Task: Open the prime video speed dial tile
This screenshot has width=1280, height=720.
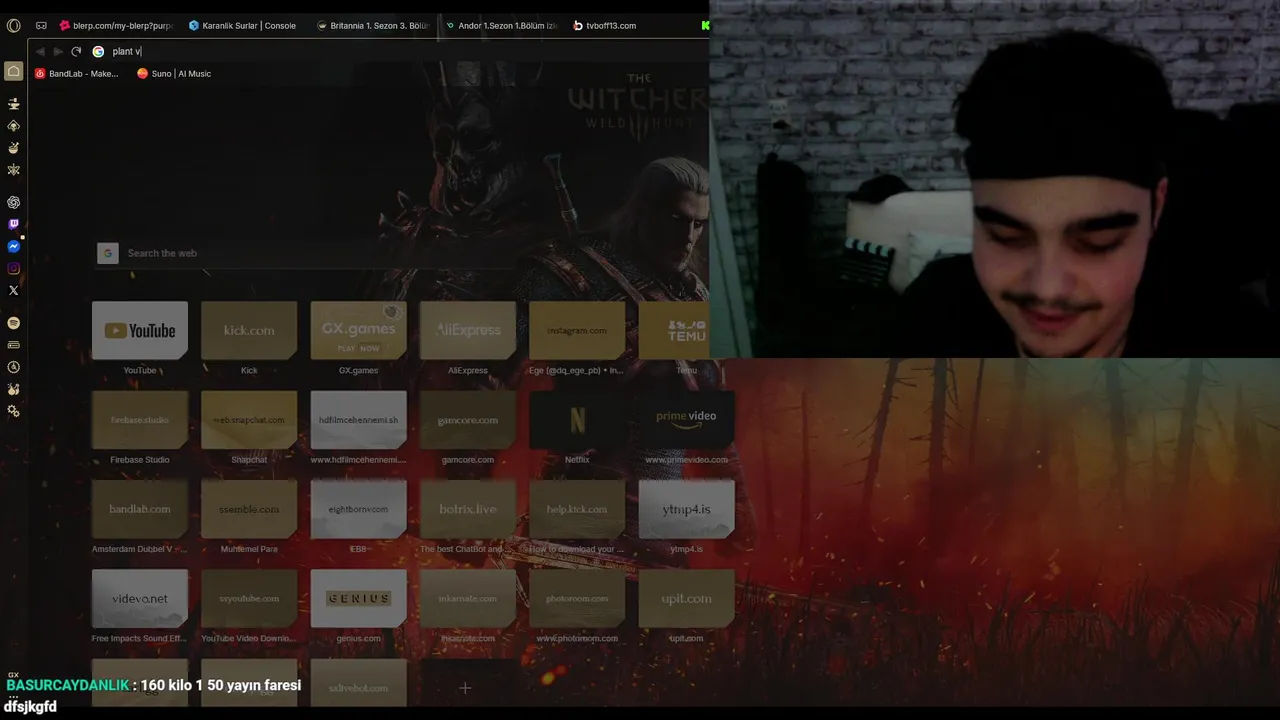Action: click(x=686, y=420)
